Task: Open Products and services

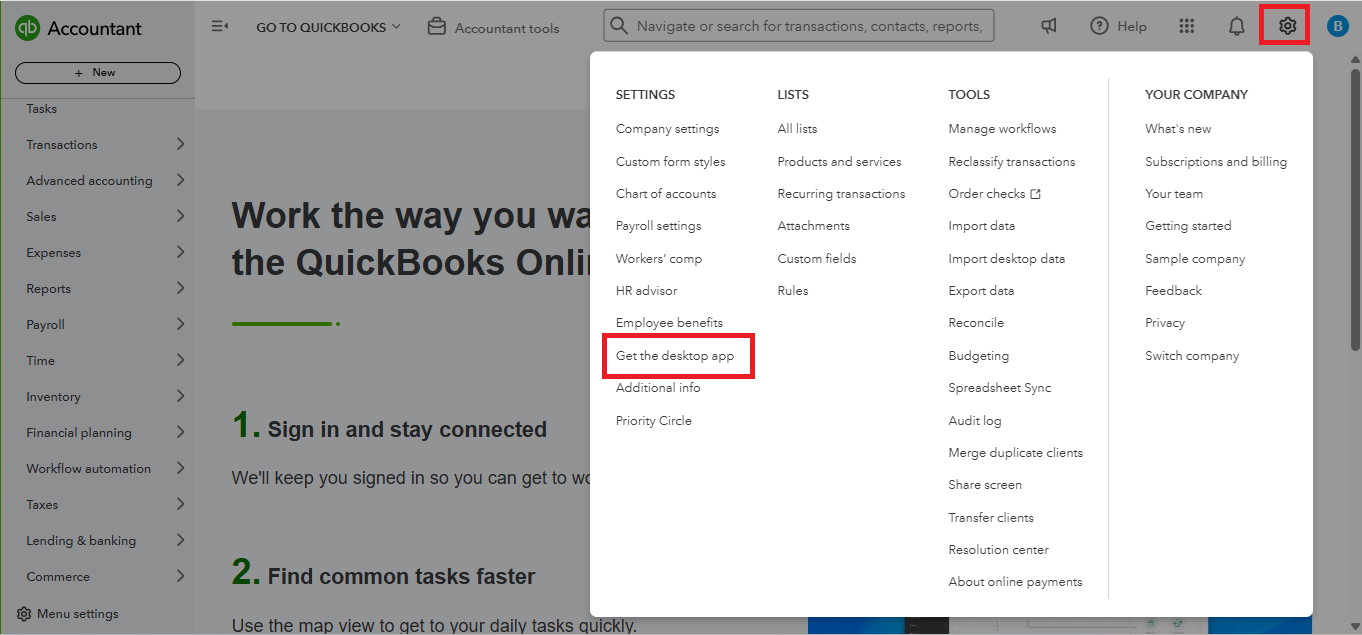Action: tap(839, 162)
